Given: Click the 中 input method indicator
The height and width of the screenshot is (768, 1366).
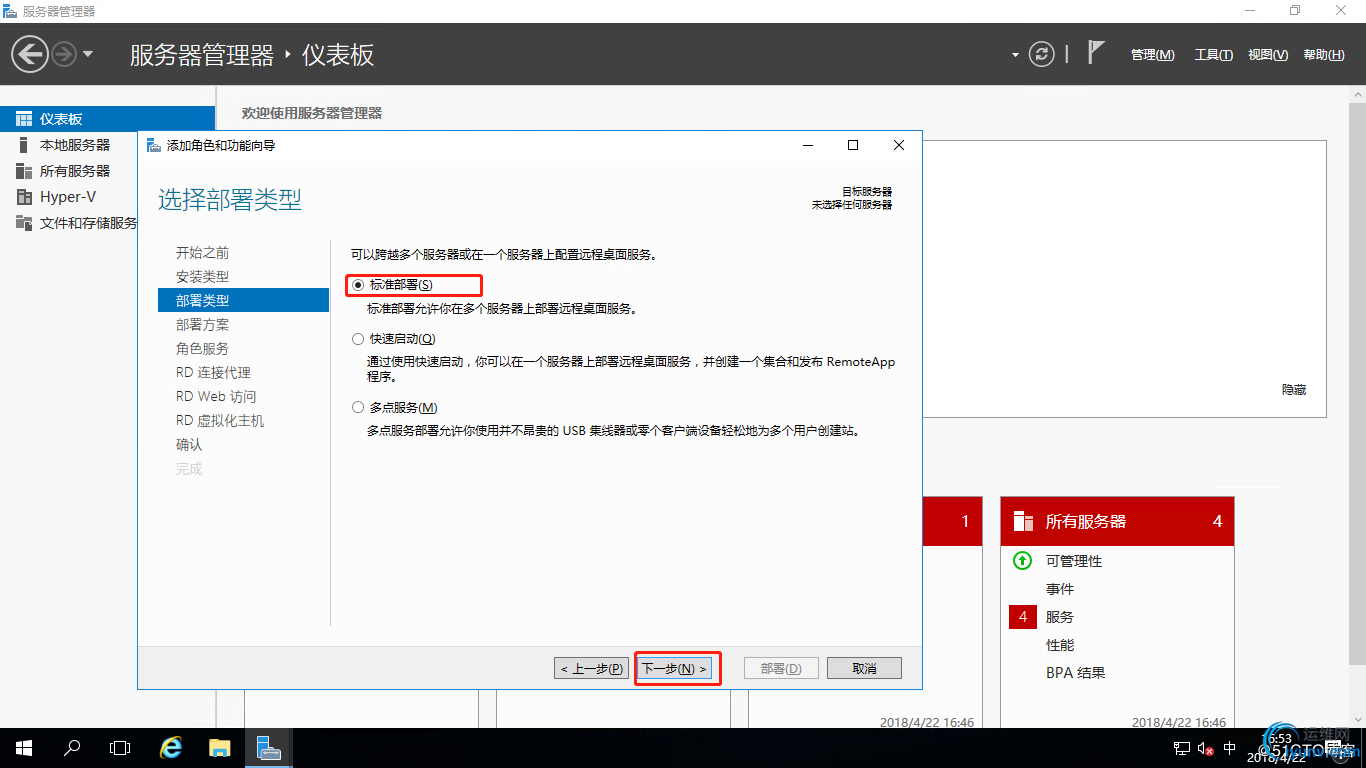Looking at the screenshot, I should pos(1229,748).
